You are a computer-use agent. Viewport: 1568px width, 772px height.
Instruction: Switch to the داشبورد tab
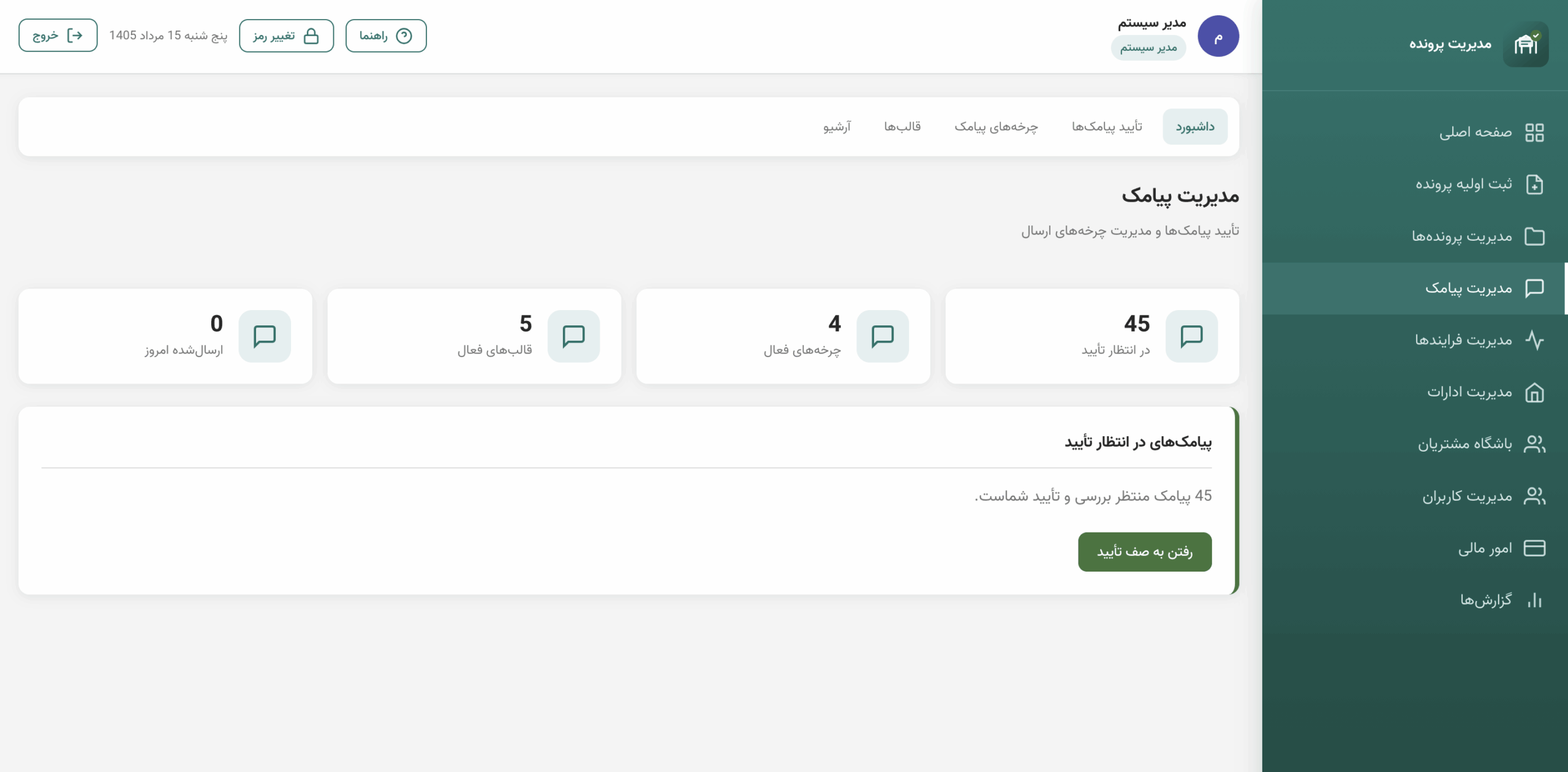click(1195, 127)
